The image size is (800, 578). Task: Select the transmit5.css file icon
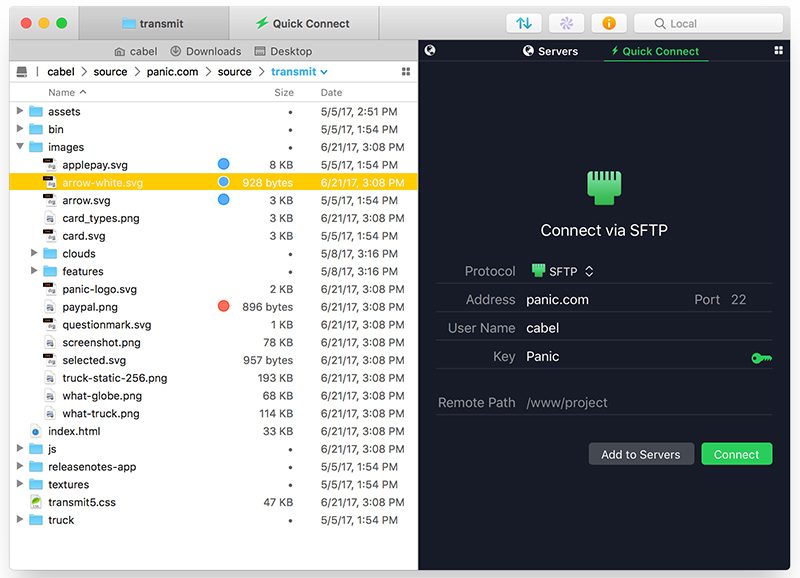click(x=35, y=502)
